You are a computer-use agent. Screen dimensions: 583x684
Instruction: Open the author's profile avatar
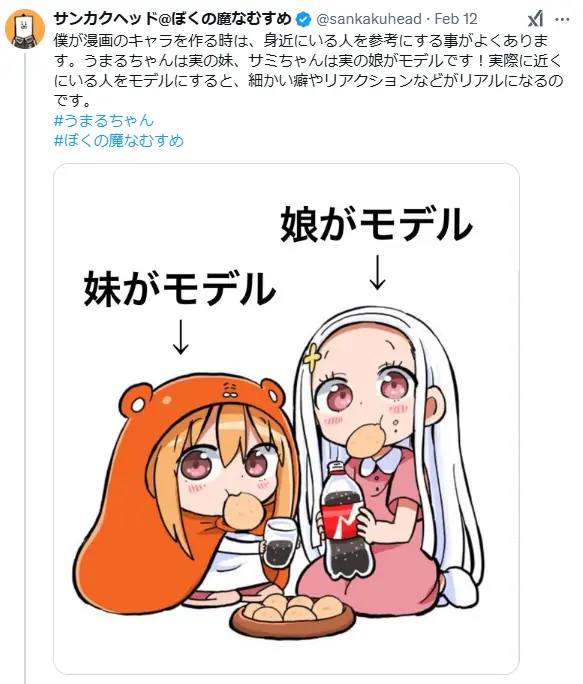pos(24,29)
